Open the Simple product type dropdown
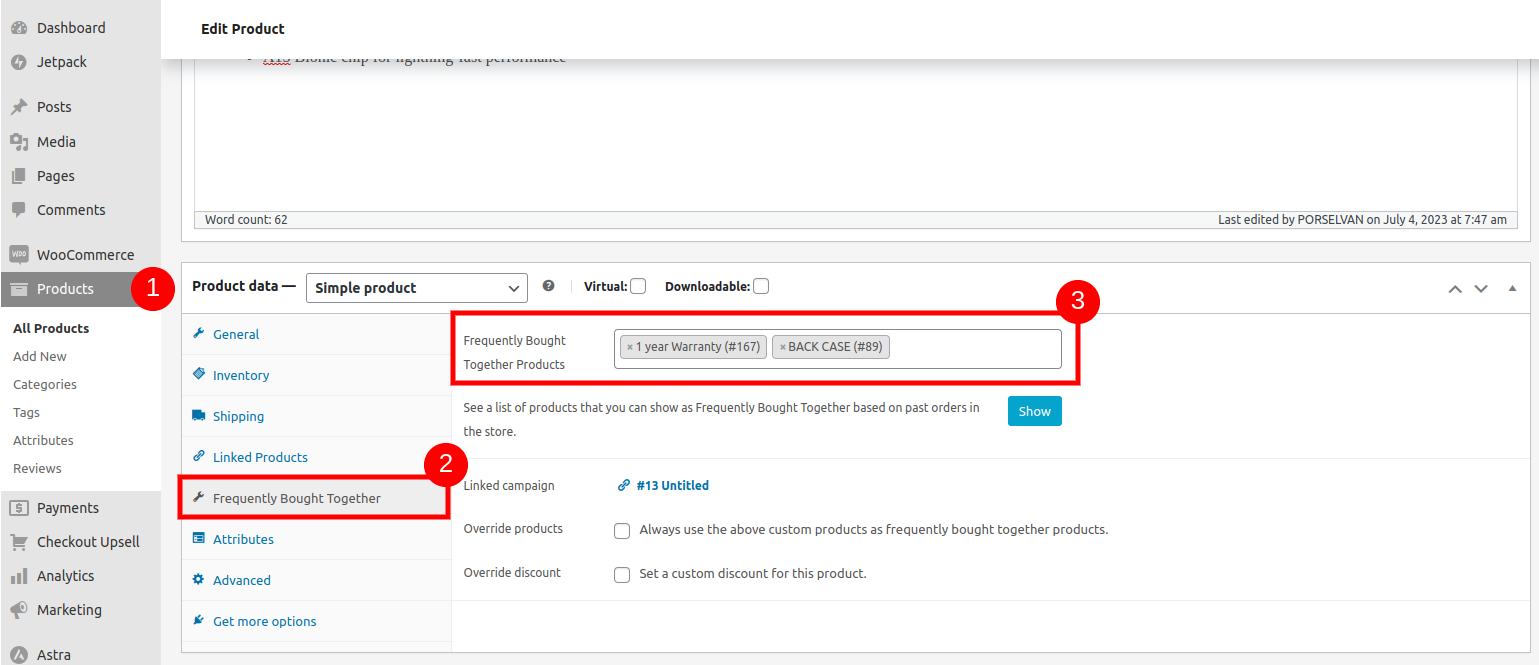1539x665 pixels. 416,288
